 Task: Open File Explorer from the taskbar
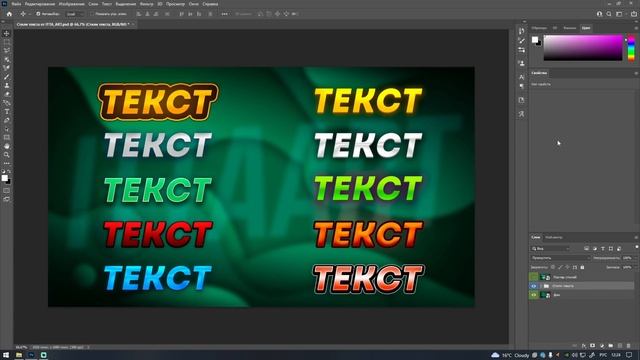[19, 355]
